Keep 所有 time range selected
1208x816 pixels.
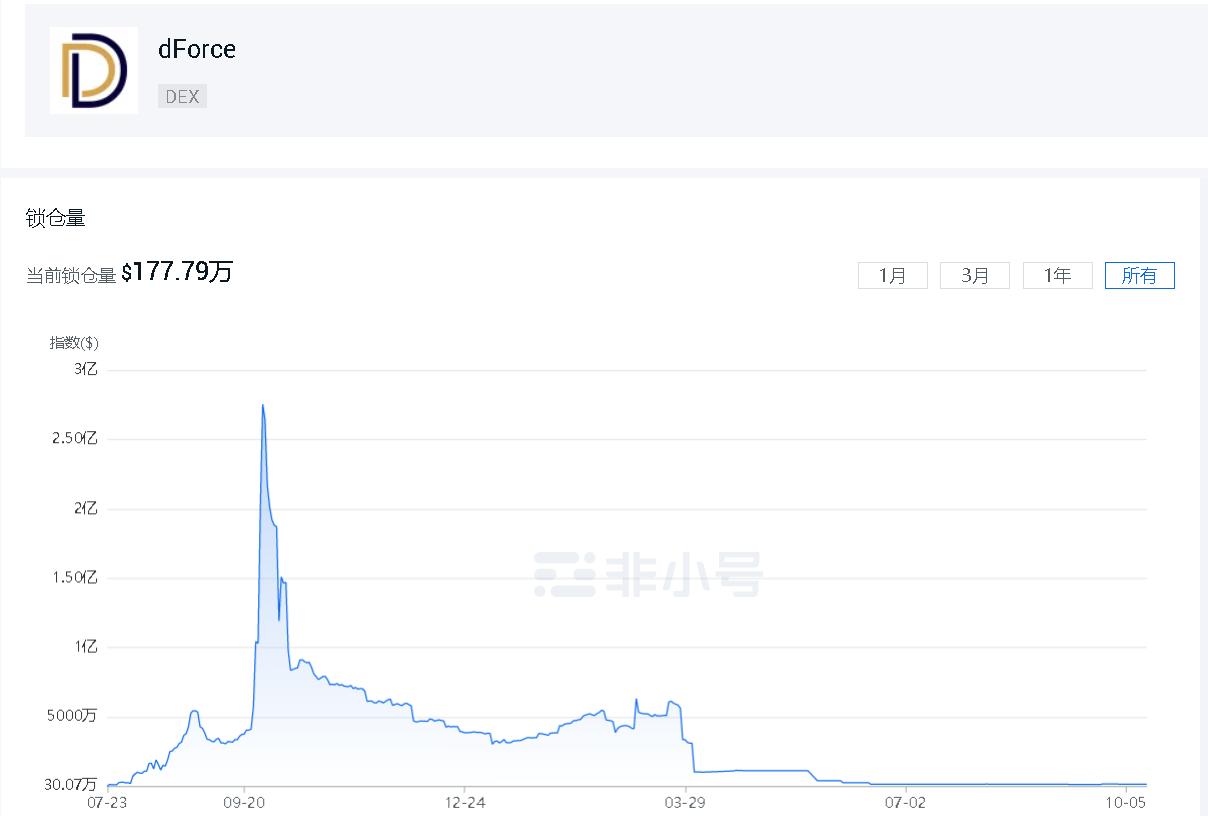tap(1139, 275)
